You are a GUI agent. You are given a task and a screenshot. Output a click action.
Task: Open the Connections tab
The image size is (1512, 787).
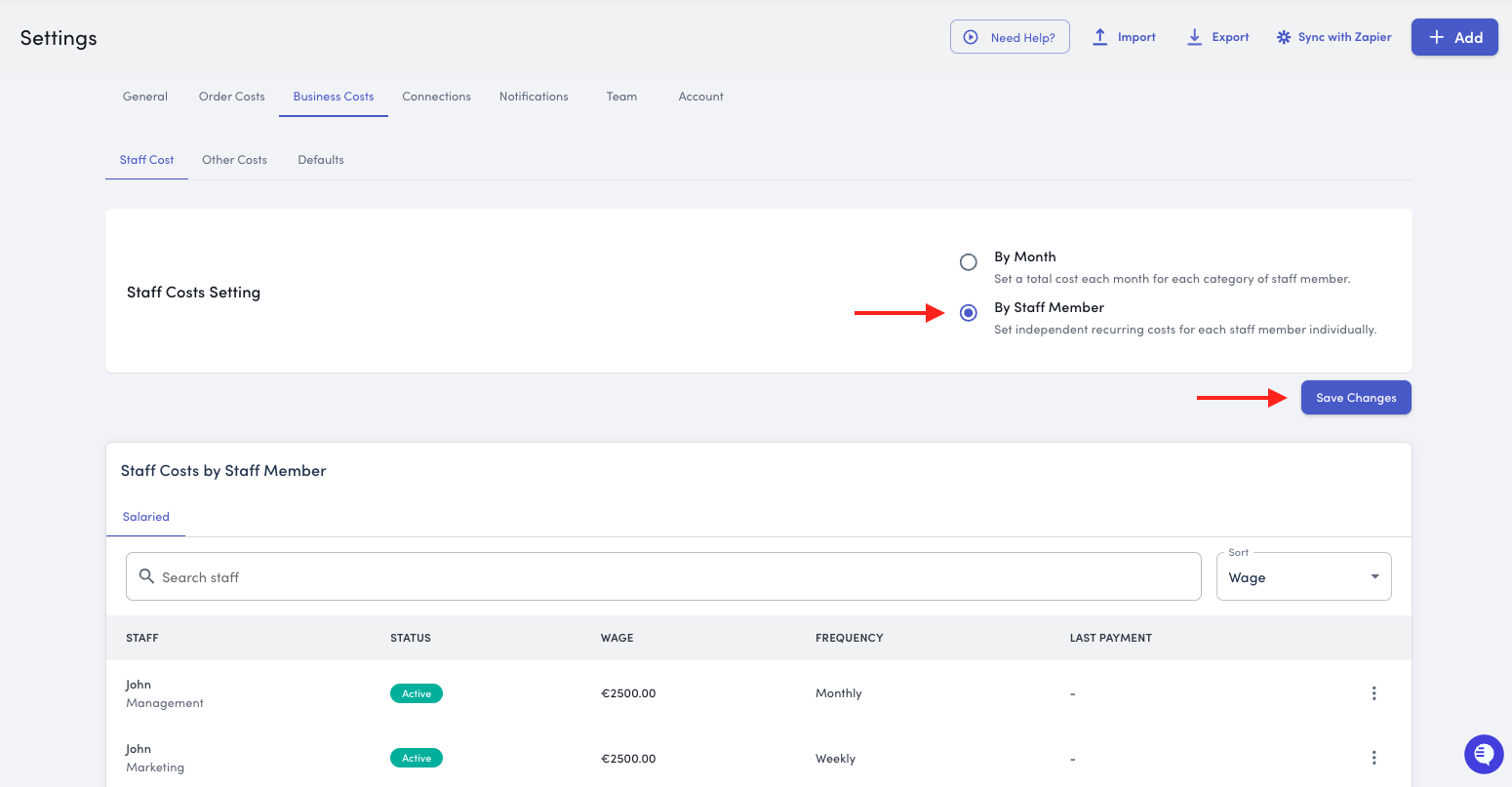pyautogui.click(x=436, y=97)
